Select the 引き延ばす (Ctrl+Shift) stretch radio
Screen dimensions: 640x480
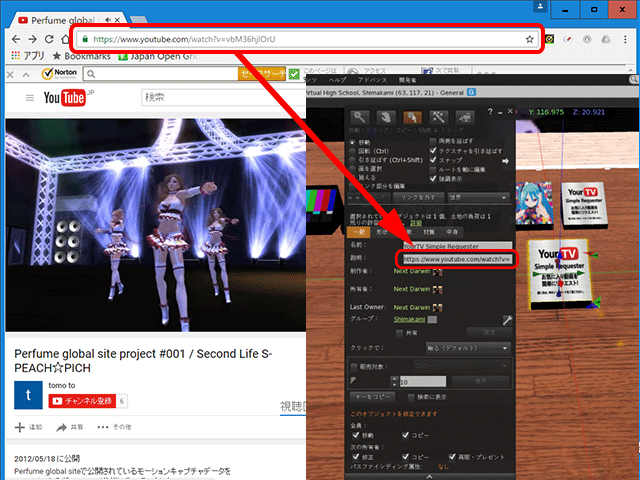[352, 160]
